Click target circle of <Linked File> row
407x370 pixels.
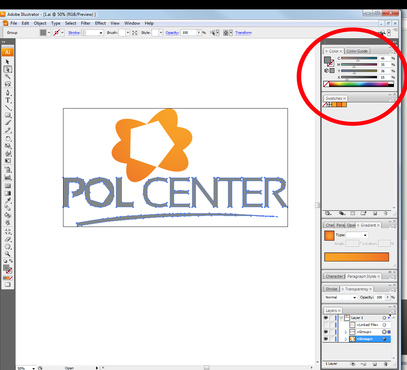coord(384,325)
